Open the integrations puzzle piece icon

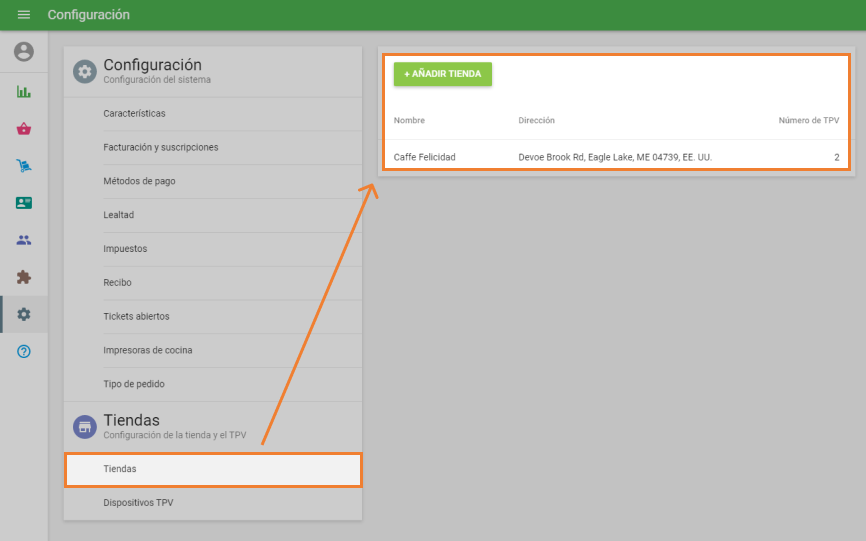coord(24,277)
